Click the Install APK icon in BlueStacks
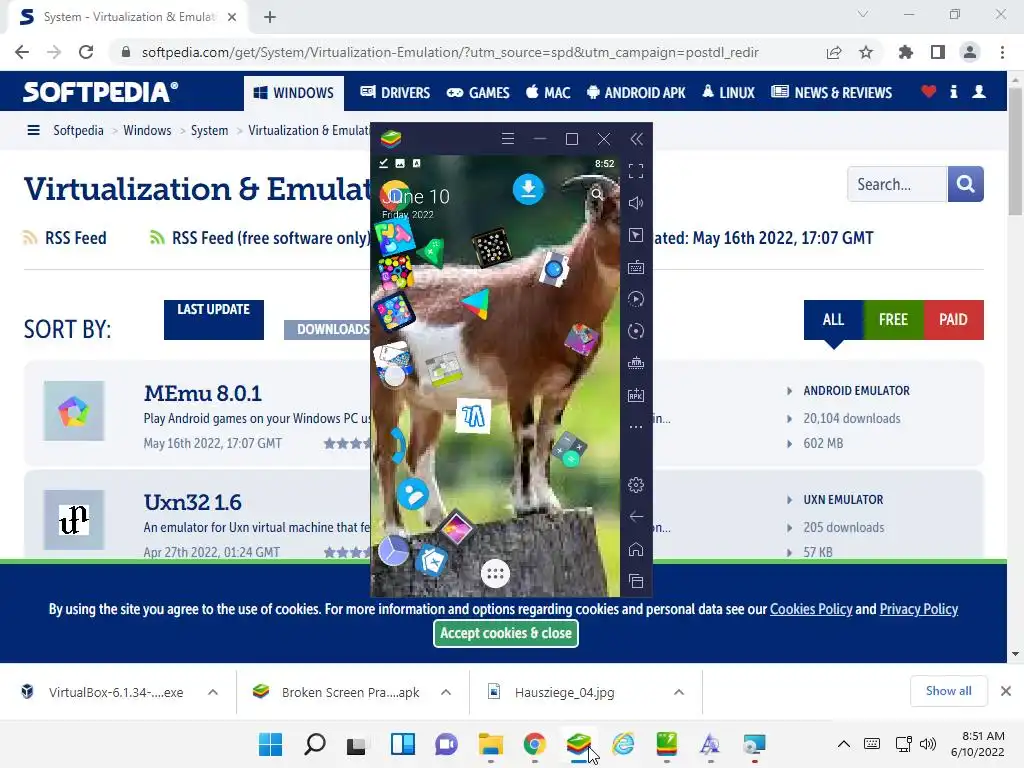The image size is (1024, 768). tap(635, 395)
